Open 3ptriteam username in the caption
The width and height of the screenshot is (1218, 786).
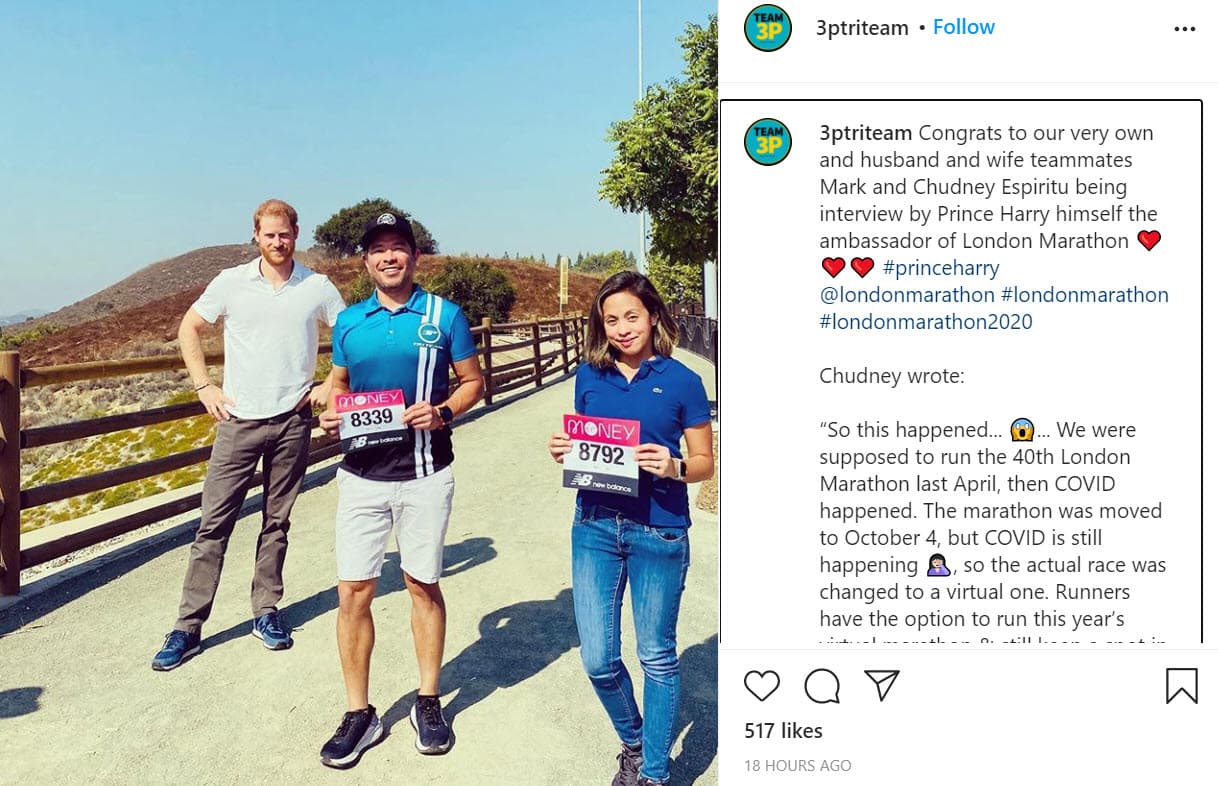point(866,133)
